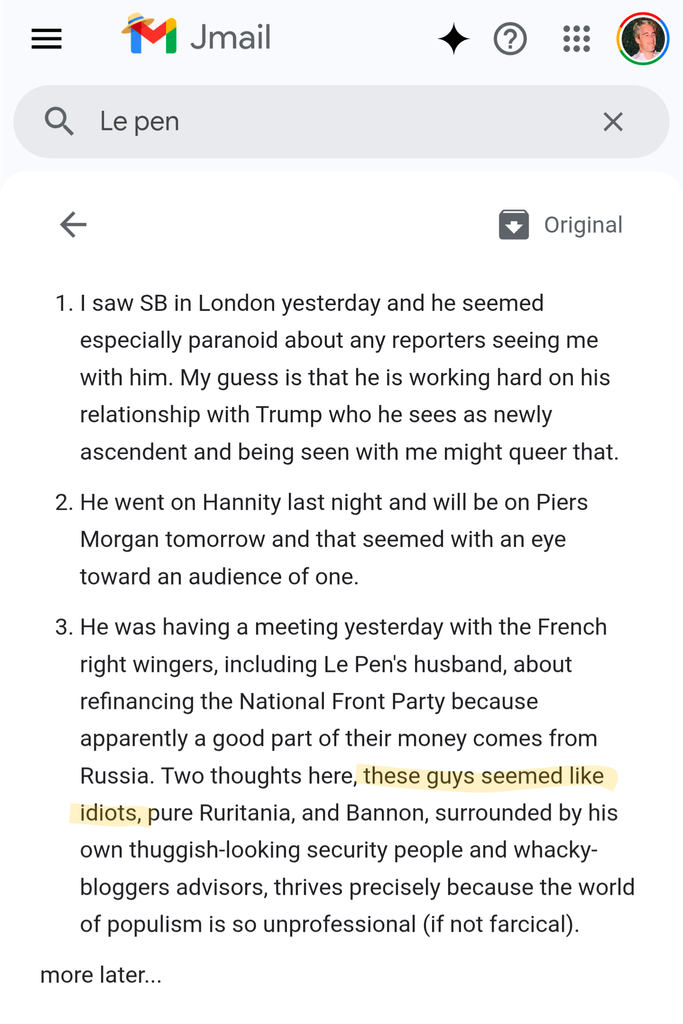
Task: Go back using the left arrow
Action: 73,225
